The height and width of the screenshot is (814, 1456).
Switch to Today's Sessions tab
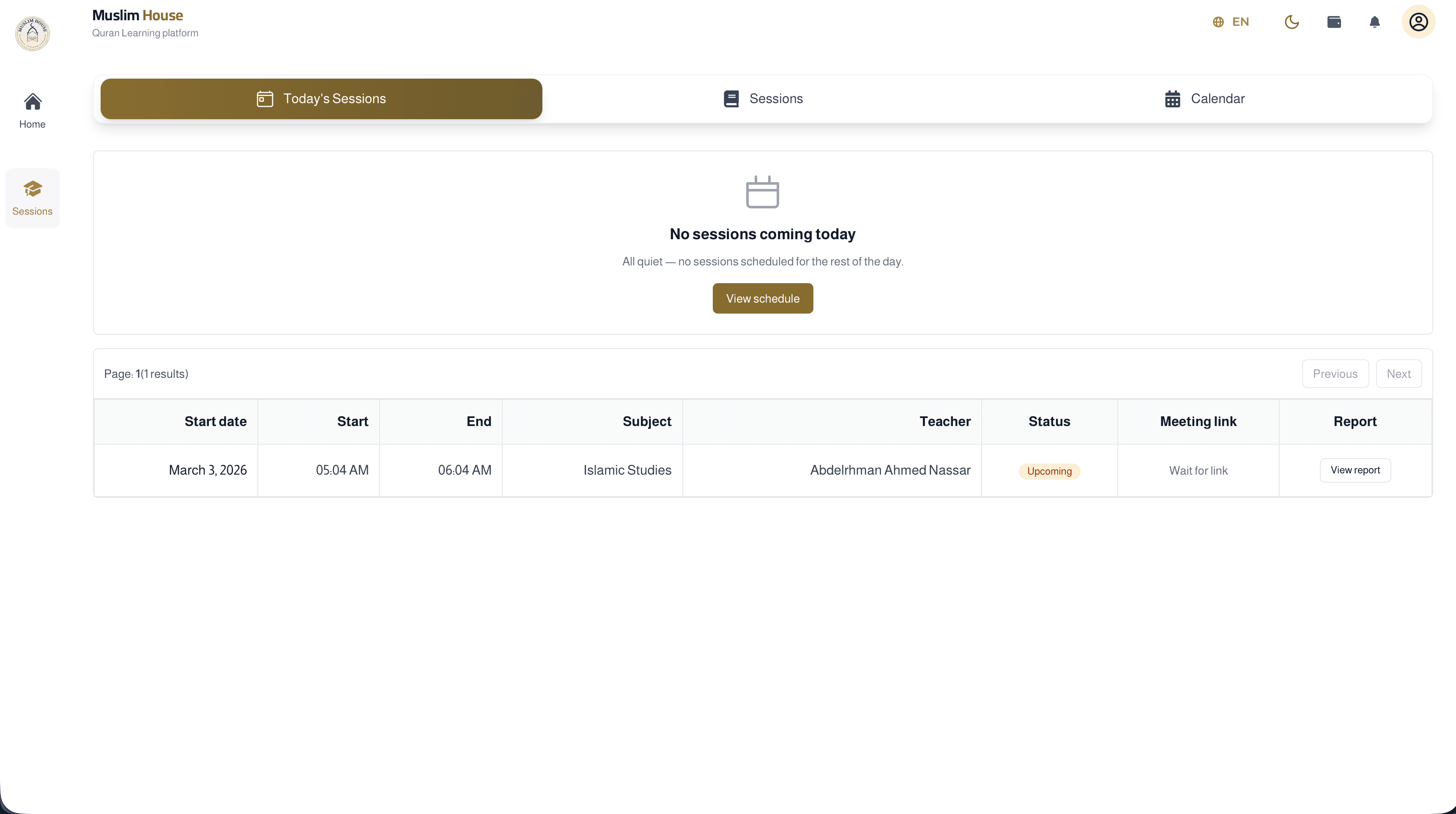click(x=321, y=99)
